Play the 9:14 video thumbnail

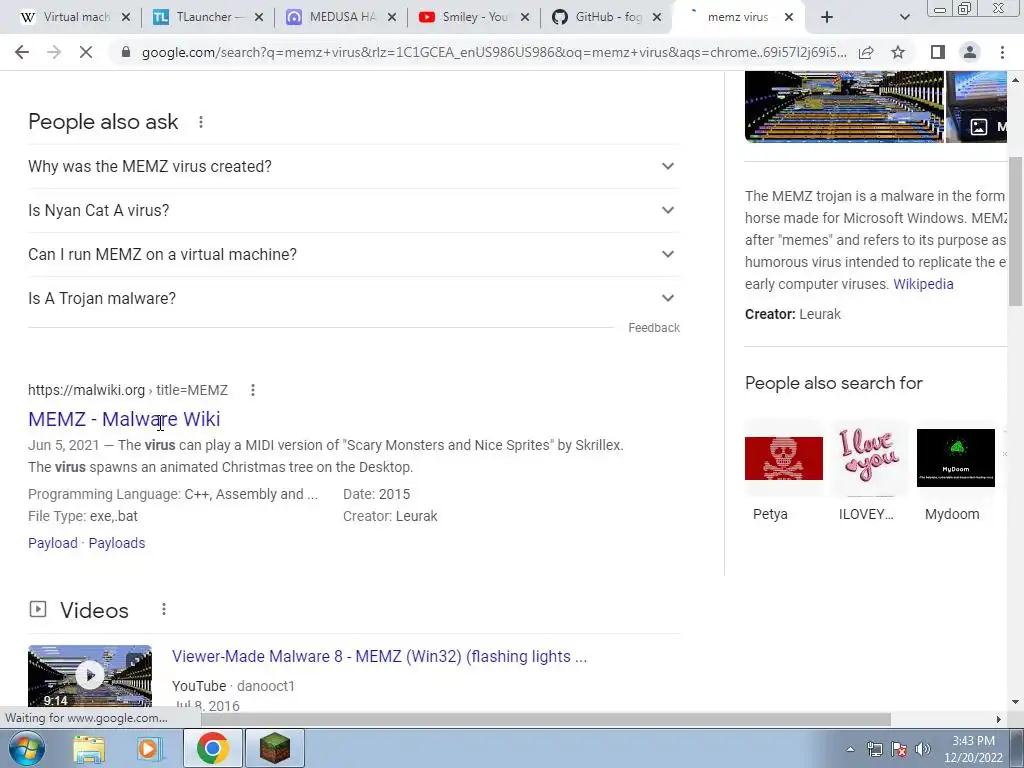(x=90, y=675)
